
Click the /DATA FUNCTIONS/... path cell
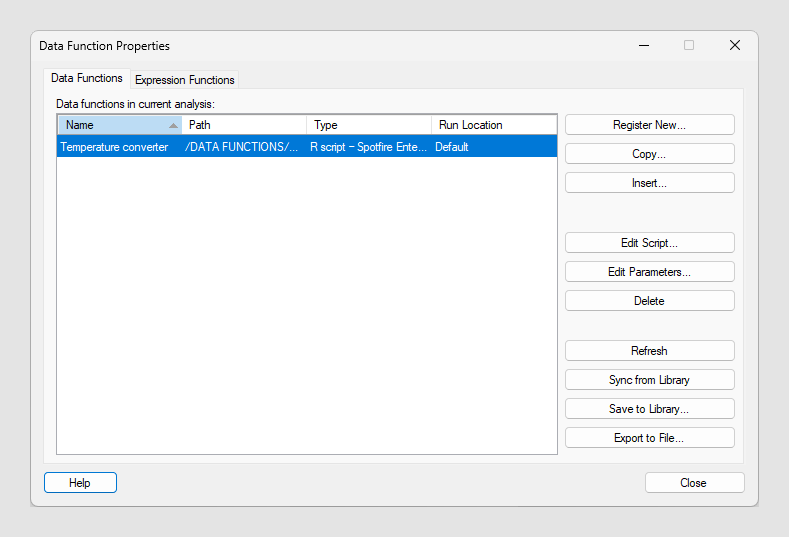[x=242, y=147]
